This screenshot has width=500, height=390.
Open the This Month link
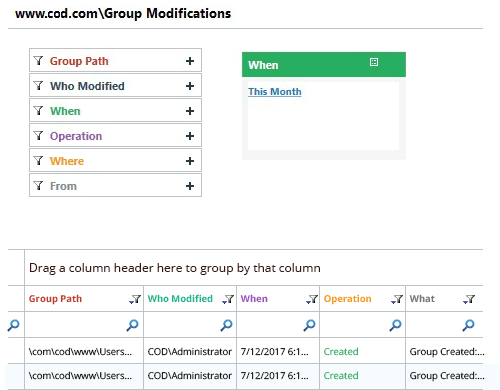tap(275, 92)
